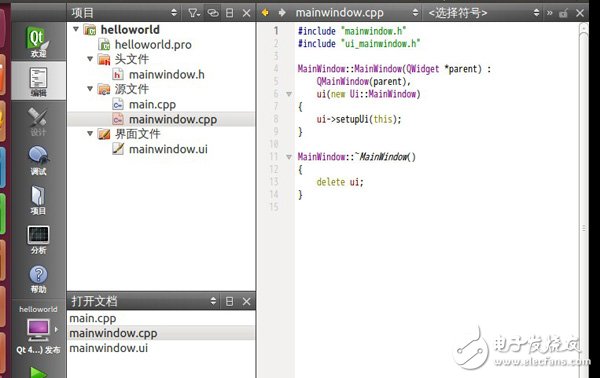The width and height of the screenshot is (600, 378).
Task: Collapse the 头文件 headers folder
Action: (x=90, y=59)
